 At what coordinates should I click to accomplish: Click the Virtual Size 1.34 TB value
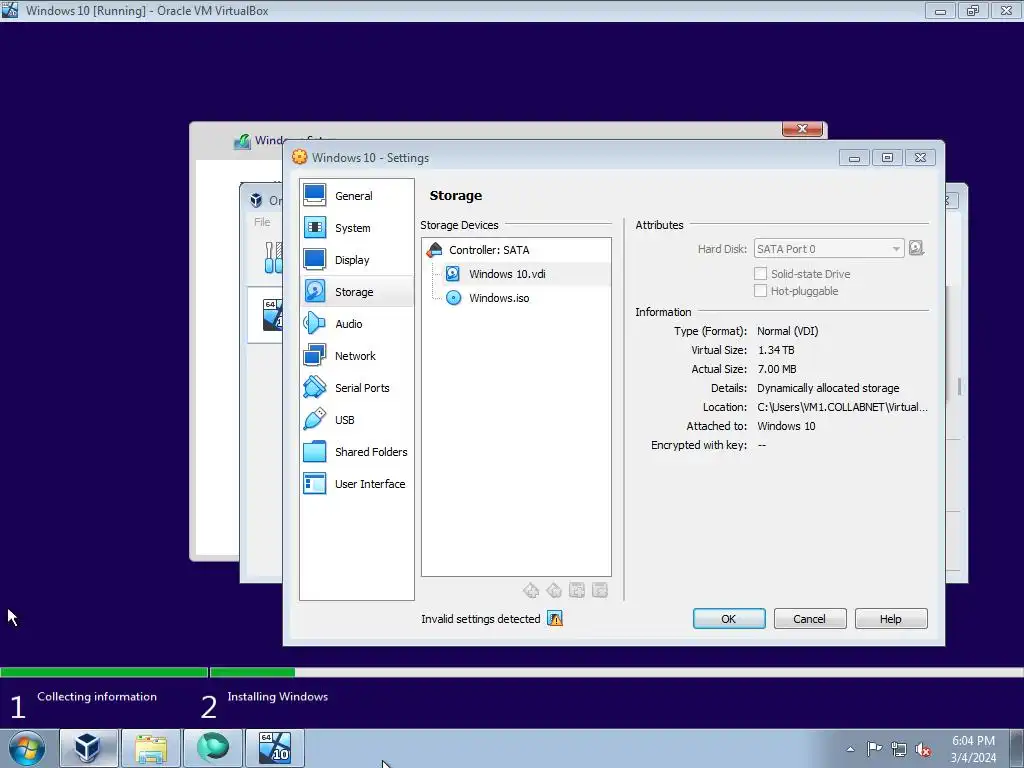776,350
